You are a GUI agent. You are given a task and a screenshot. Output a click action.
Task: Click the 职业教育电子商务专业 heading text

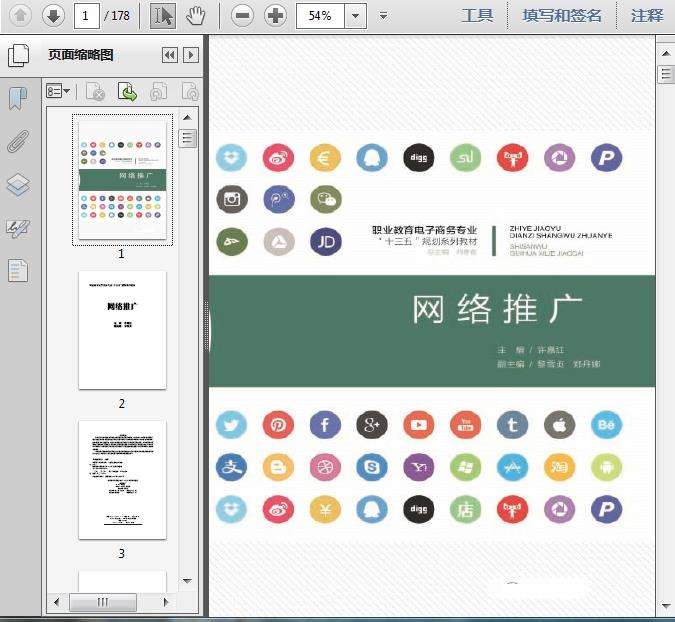click(424, 230)
